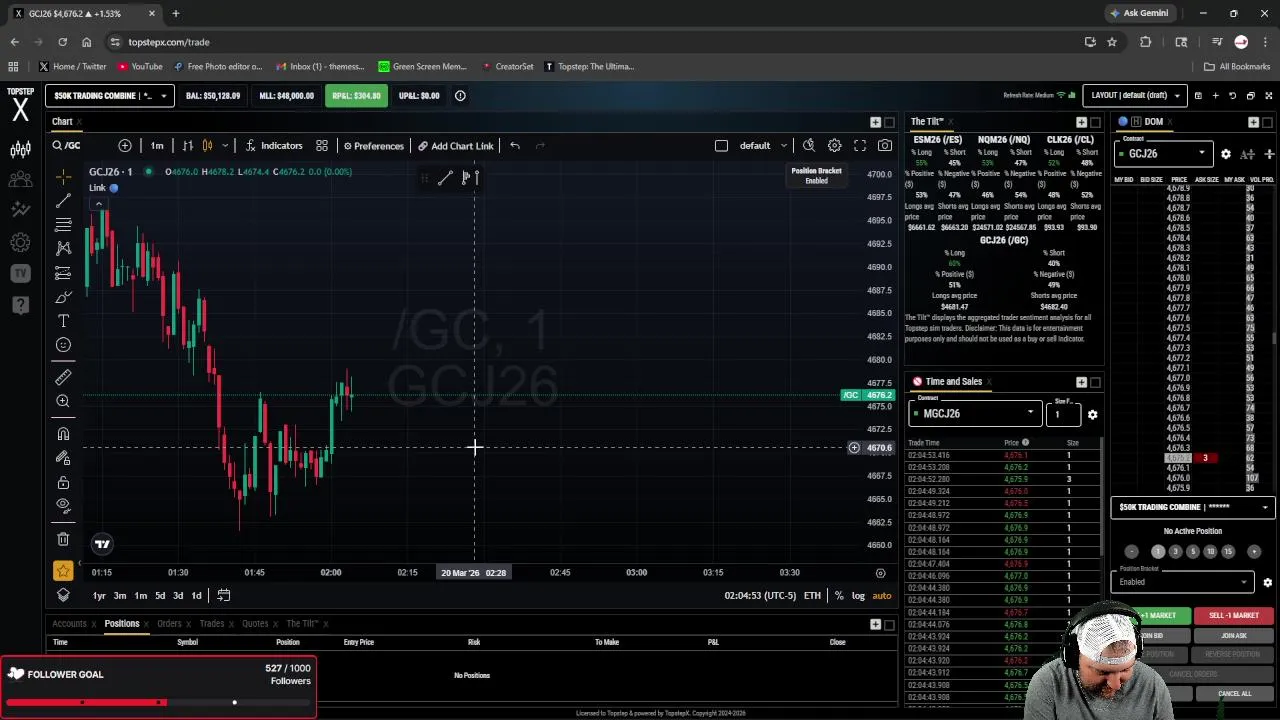
Task: Expand the DOM account $50K Trading Combine dropdown
Action: click(x=1194, y=507)
